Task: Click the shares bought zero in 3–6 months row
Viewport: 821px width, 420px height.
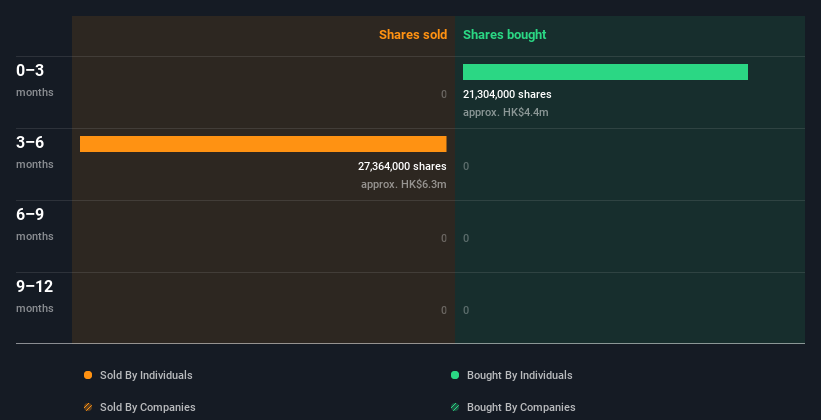Action: click(466, 167)
